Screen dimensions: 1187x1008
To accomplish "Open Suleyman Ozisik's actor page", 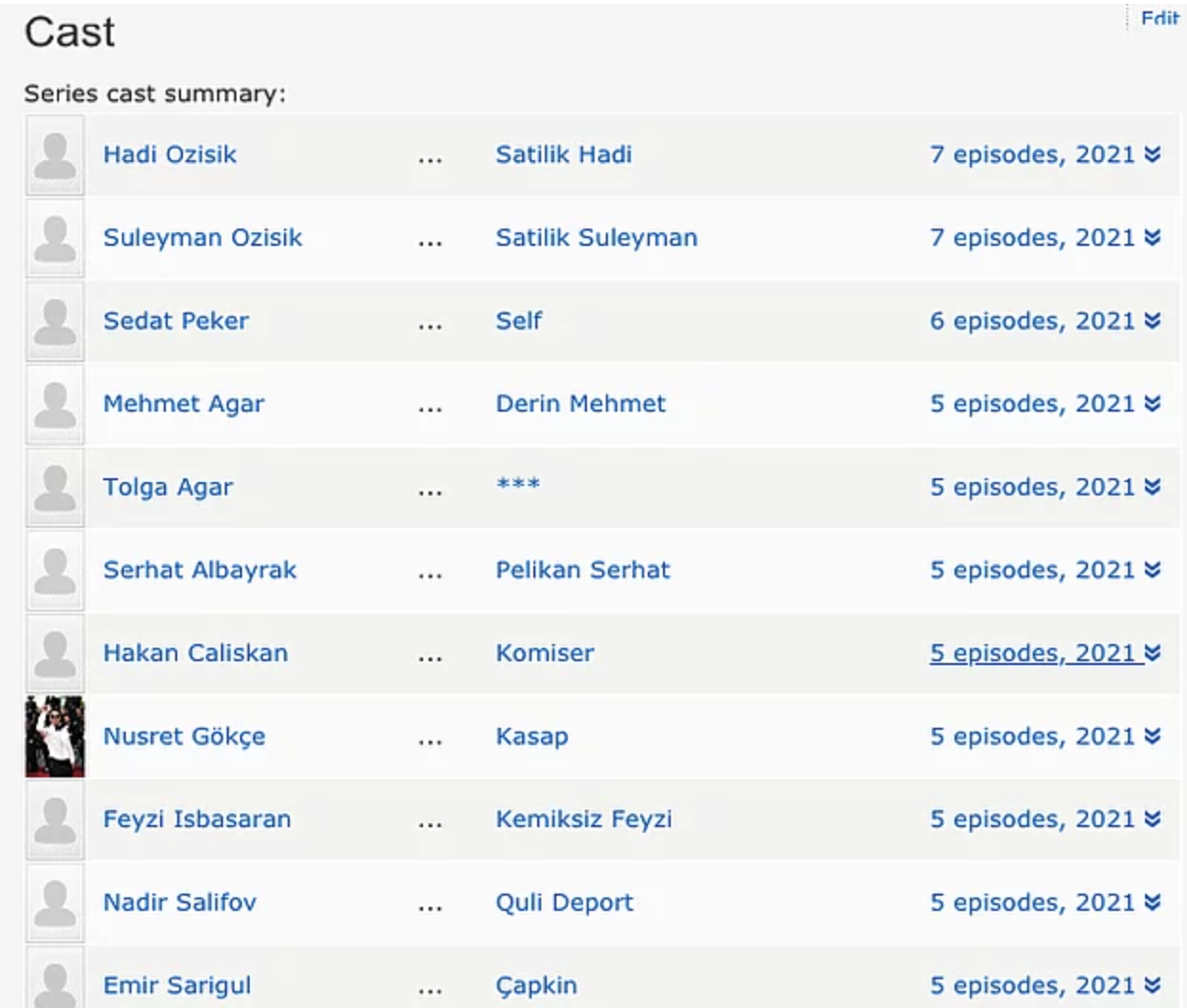I will tap(202, 237).
